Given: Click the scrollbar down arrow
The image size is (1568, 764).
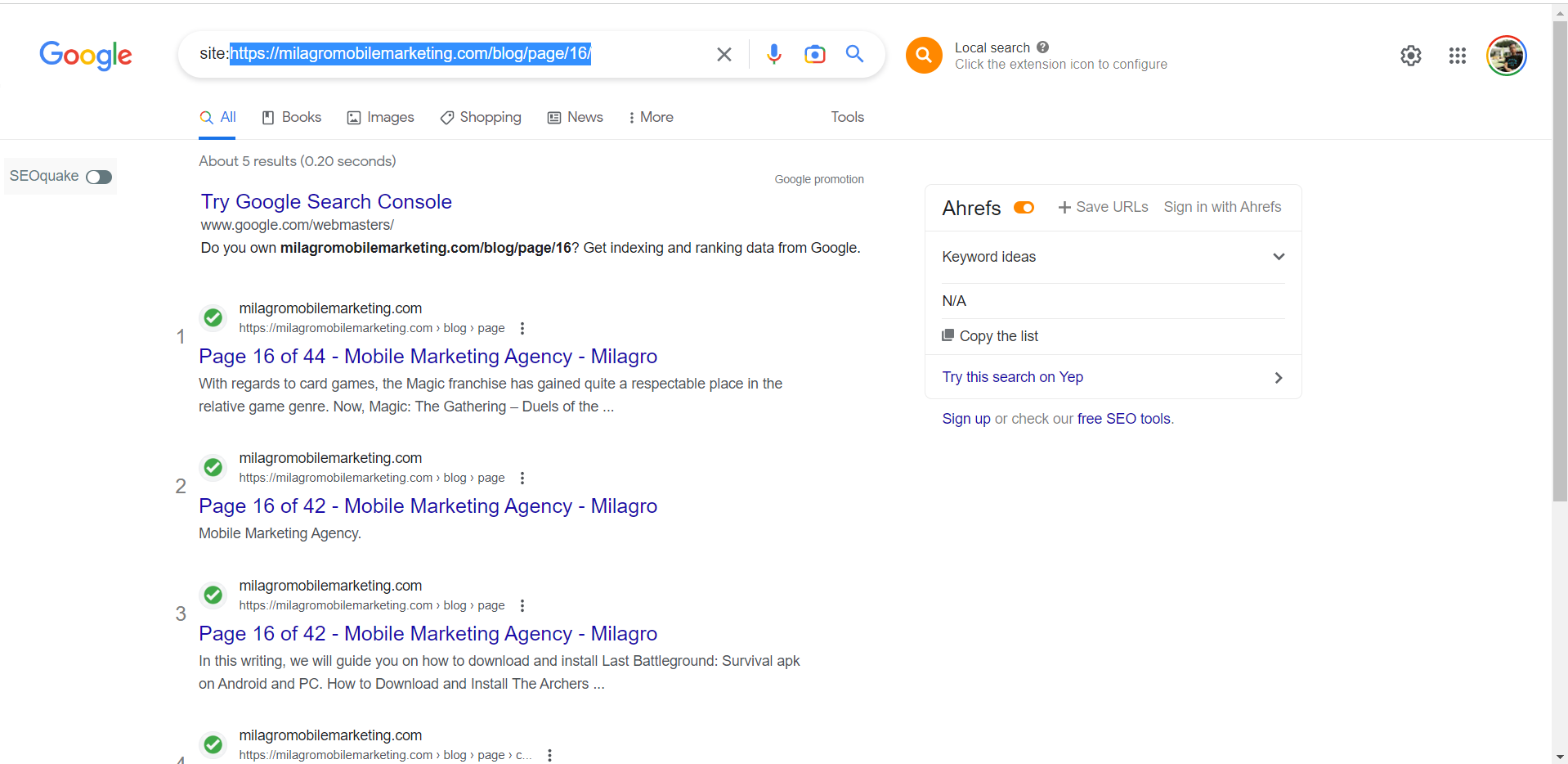Looking at the screenshot, I should click(1560, 757).
